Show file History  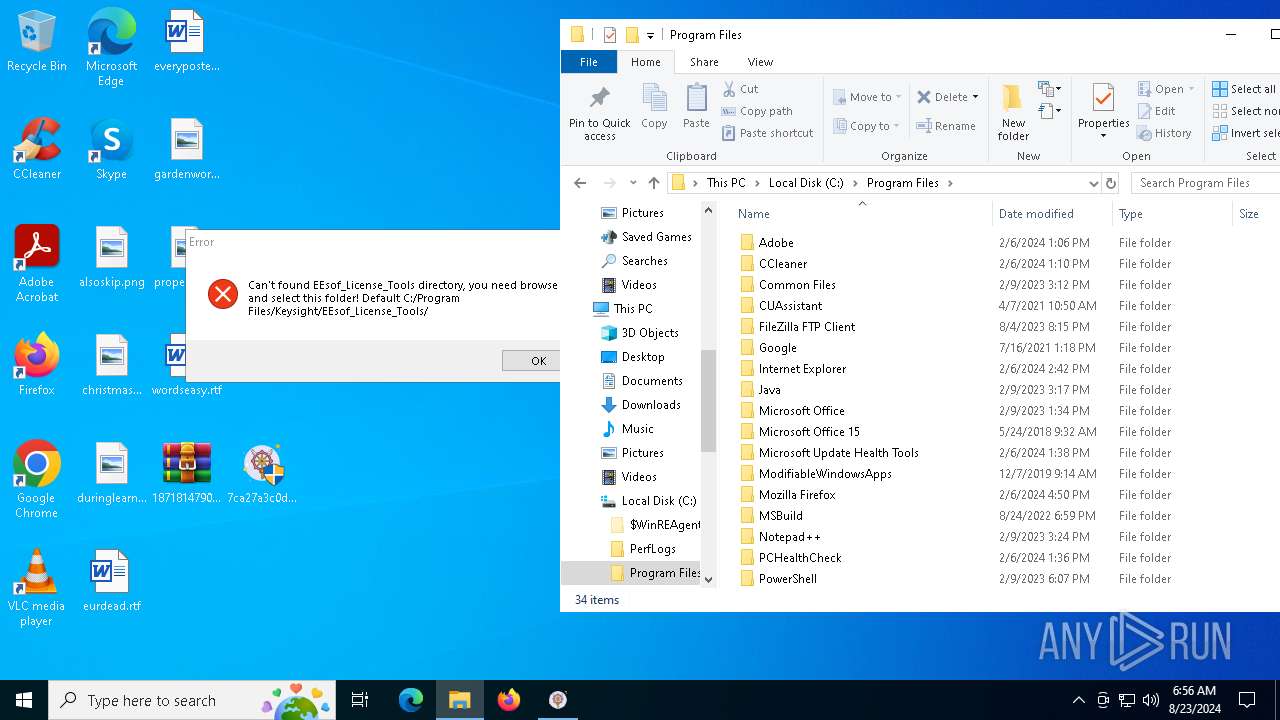(x=1165, y=133)
